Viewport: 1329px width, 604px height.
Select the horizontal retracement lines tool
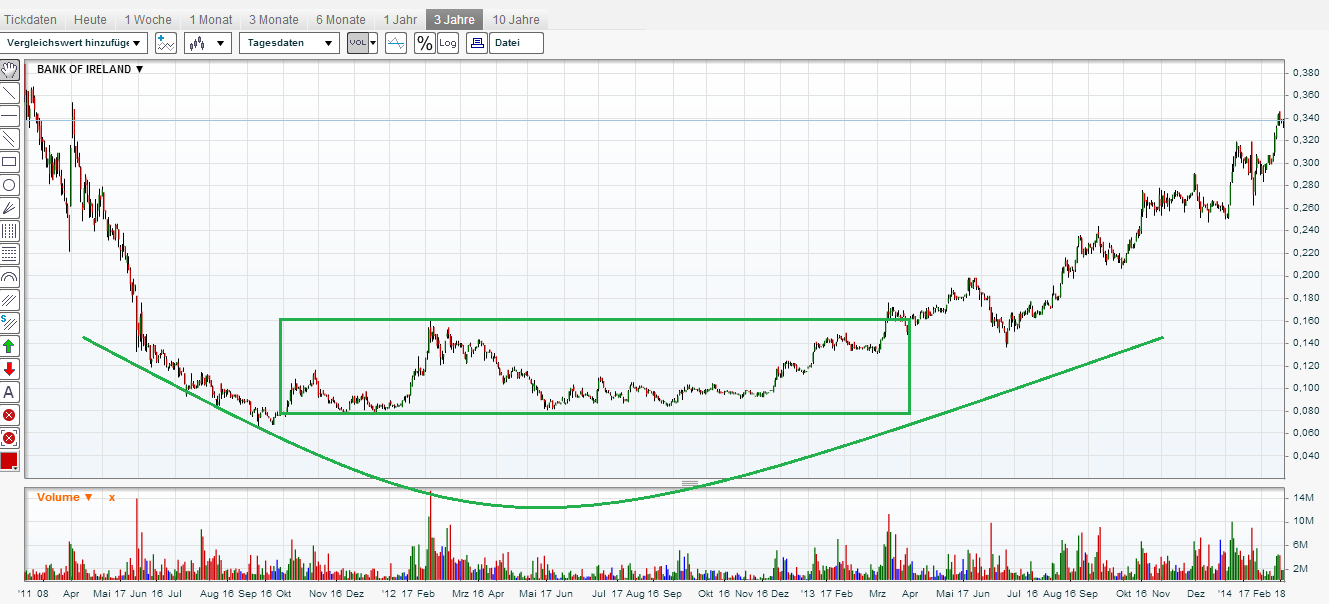[10, 254]
